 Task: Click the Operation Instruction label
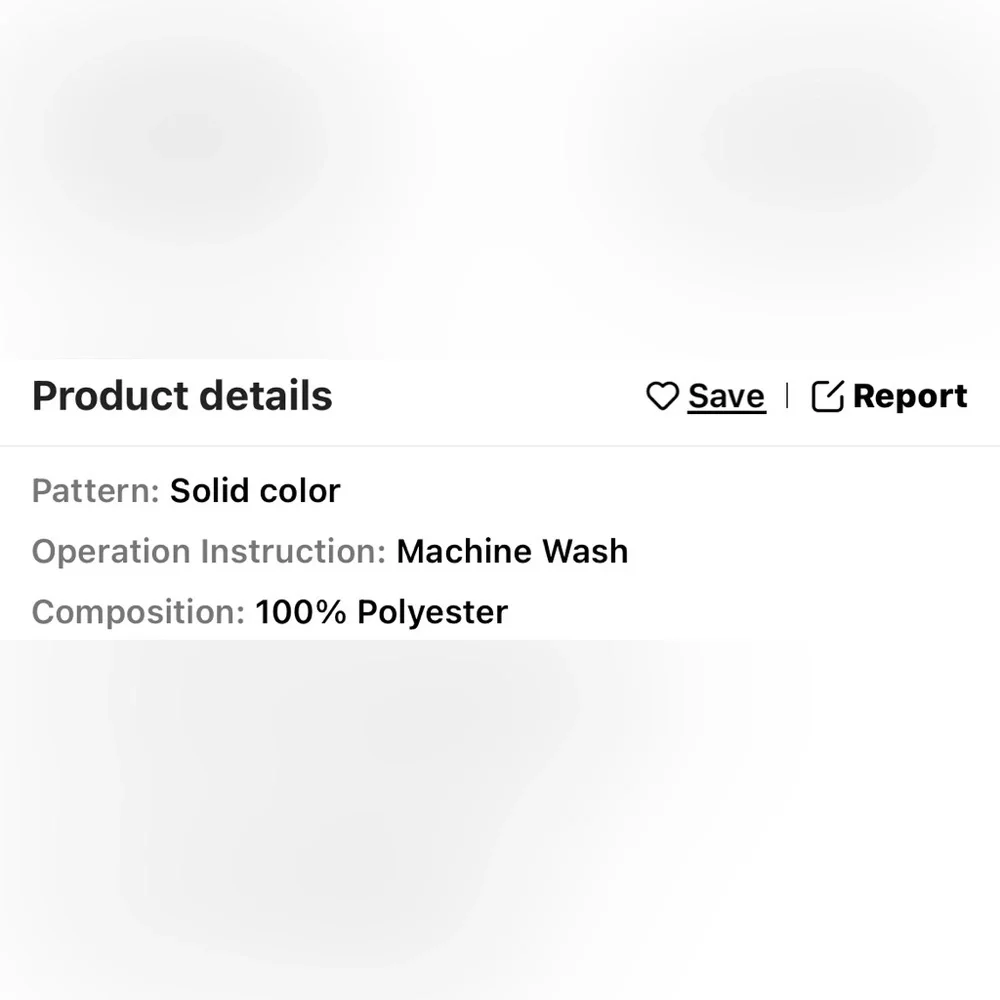coord(209,551)
